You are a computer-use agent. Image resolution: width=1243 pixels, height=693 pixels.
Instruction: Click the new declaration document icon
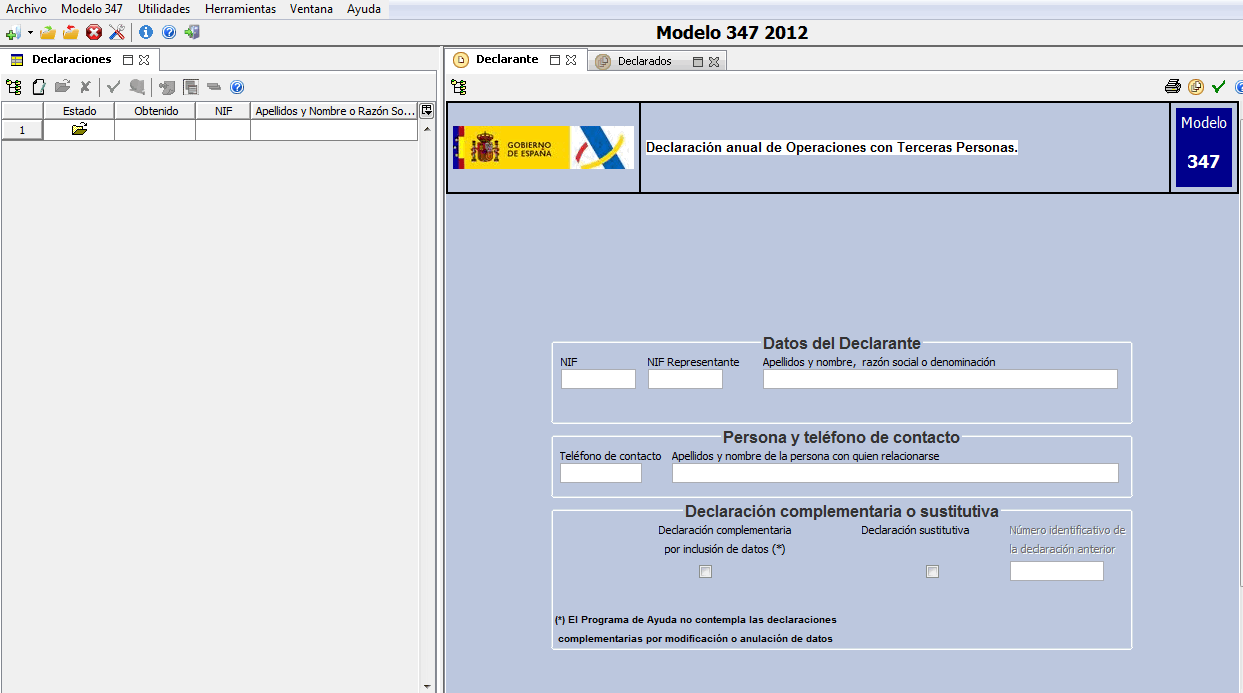click(x=39, y=87)
